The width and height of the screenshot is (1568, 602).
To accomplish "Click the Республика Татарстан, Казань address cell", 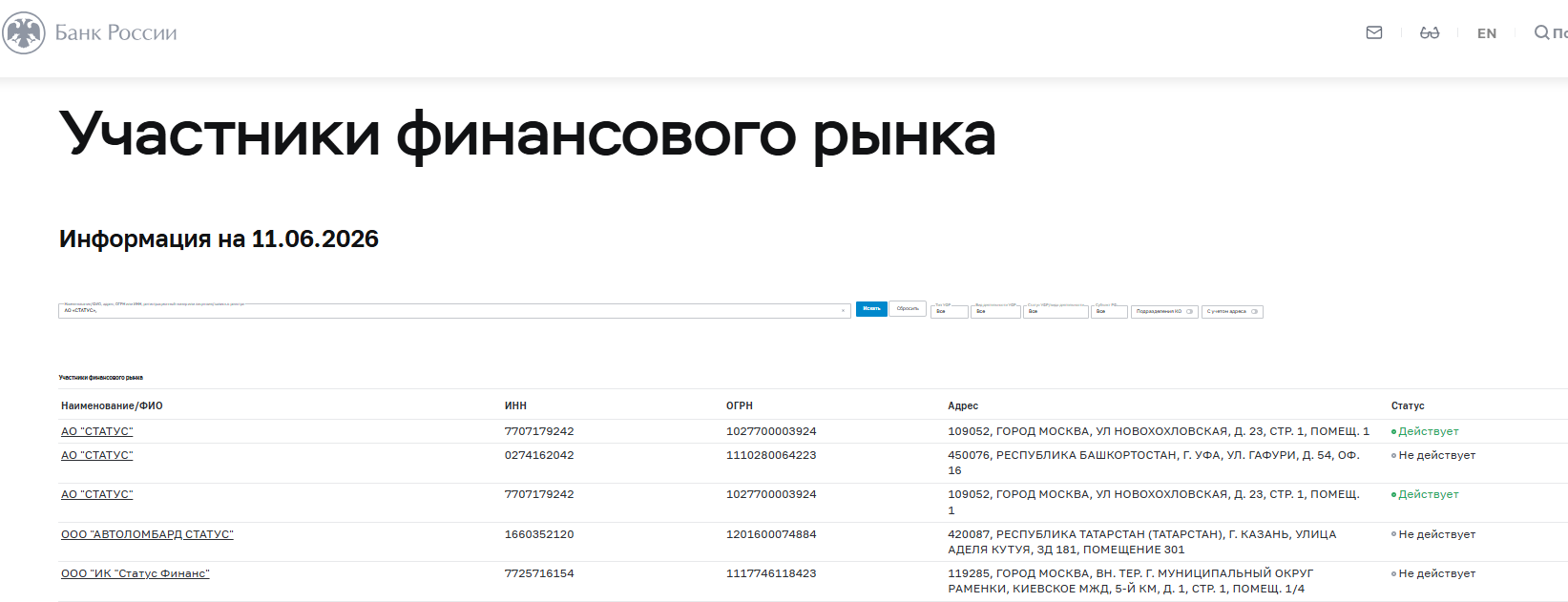I will coord(1142,542).
